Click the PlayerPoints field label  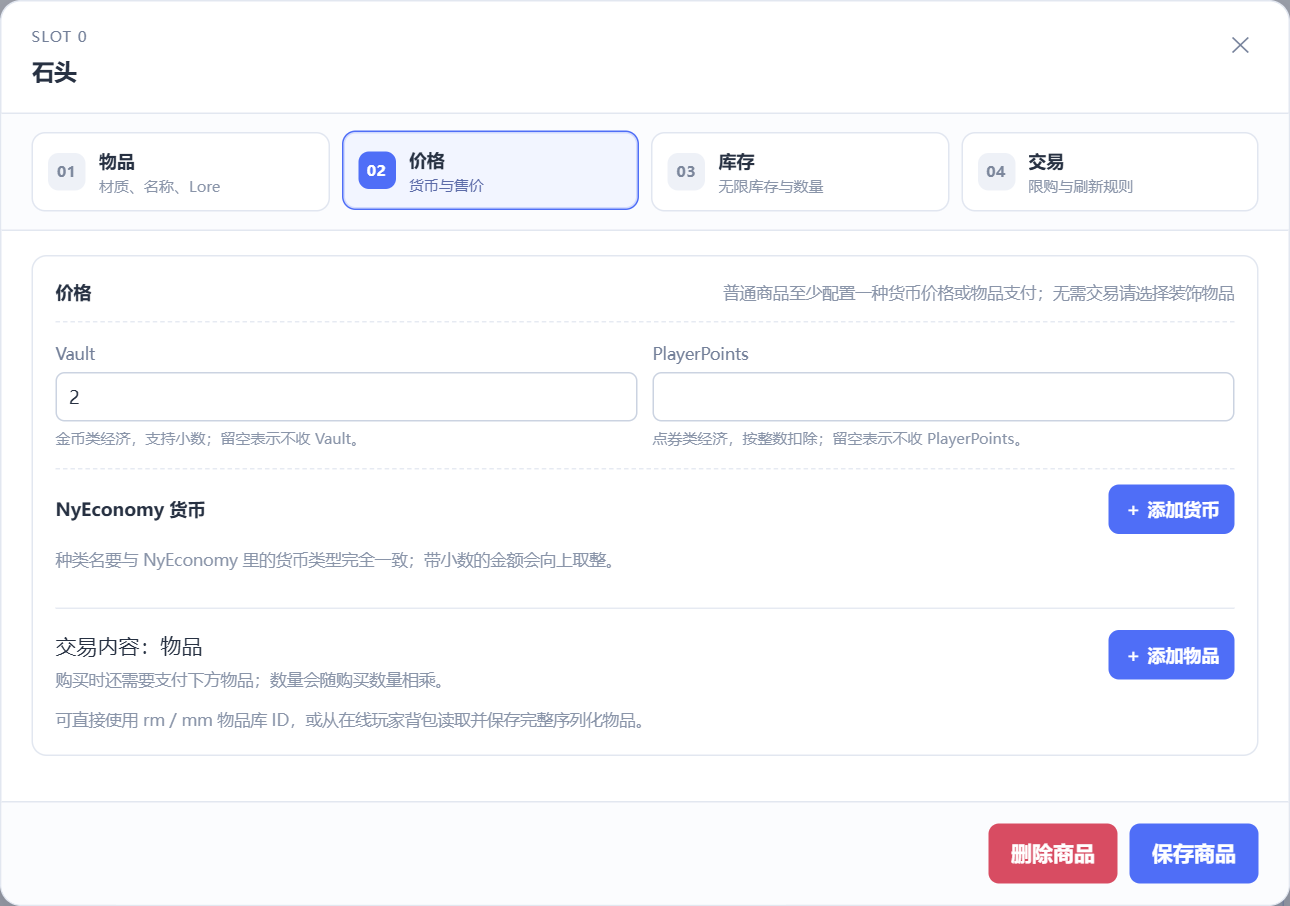701,354
